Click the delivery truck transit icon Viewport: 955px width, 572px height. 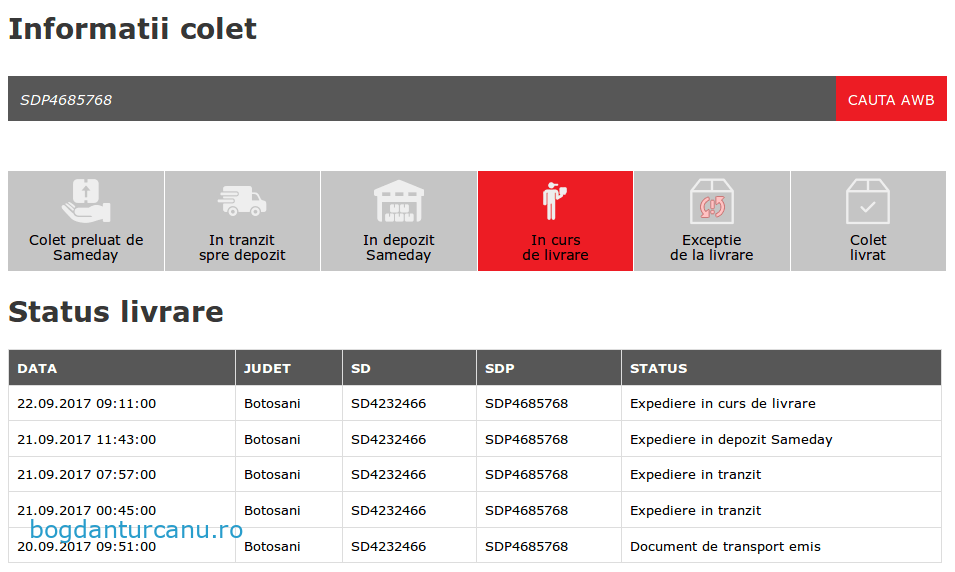[242, 201]
